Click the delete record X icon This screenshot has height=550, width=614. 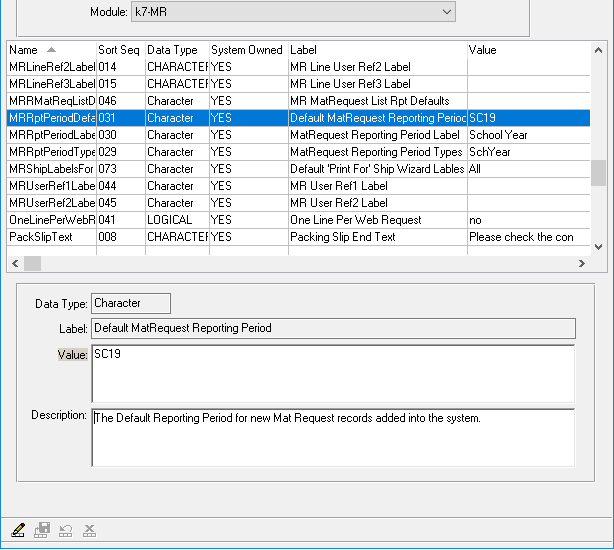click(89, 530)
